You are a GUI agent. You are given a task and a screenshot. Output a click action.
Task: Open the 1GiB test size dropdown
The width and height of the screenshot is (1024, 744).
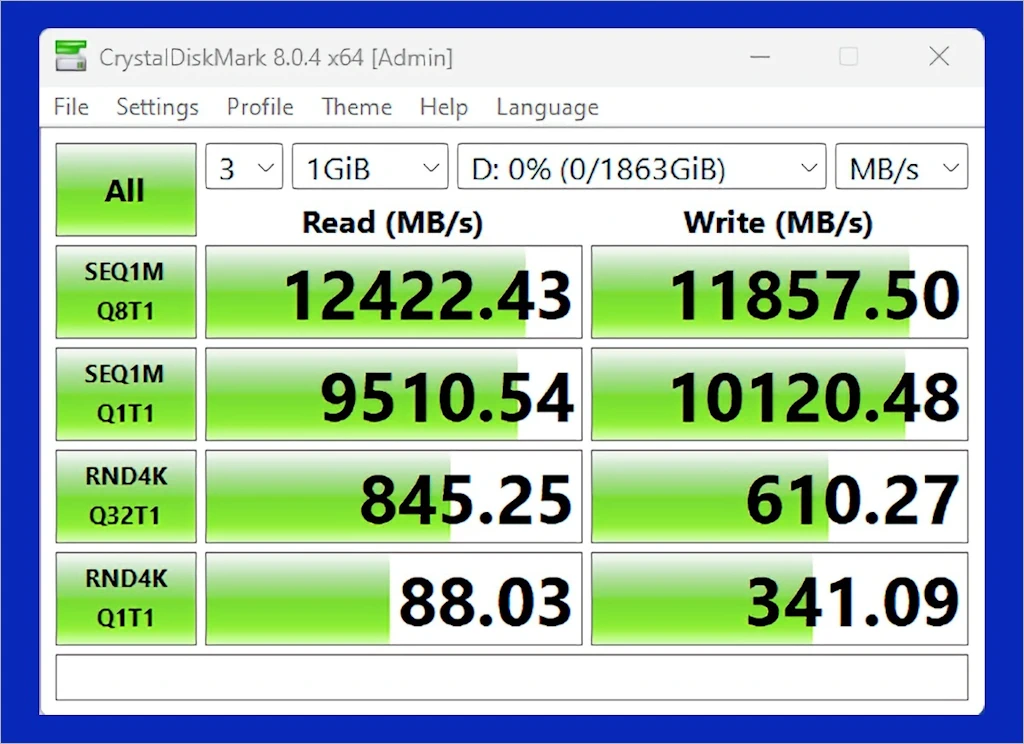coord(370,167)
